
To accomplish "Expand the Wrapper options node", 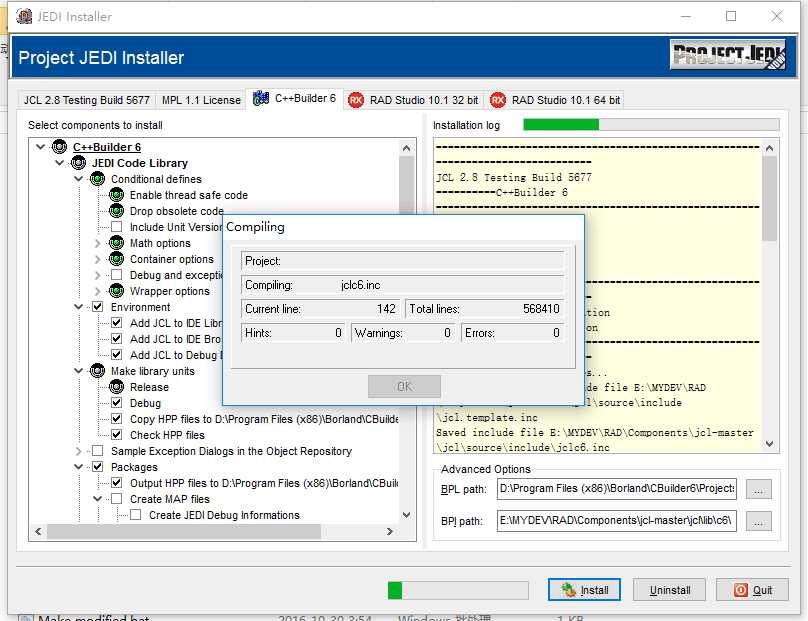I will point(97,291).
